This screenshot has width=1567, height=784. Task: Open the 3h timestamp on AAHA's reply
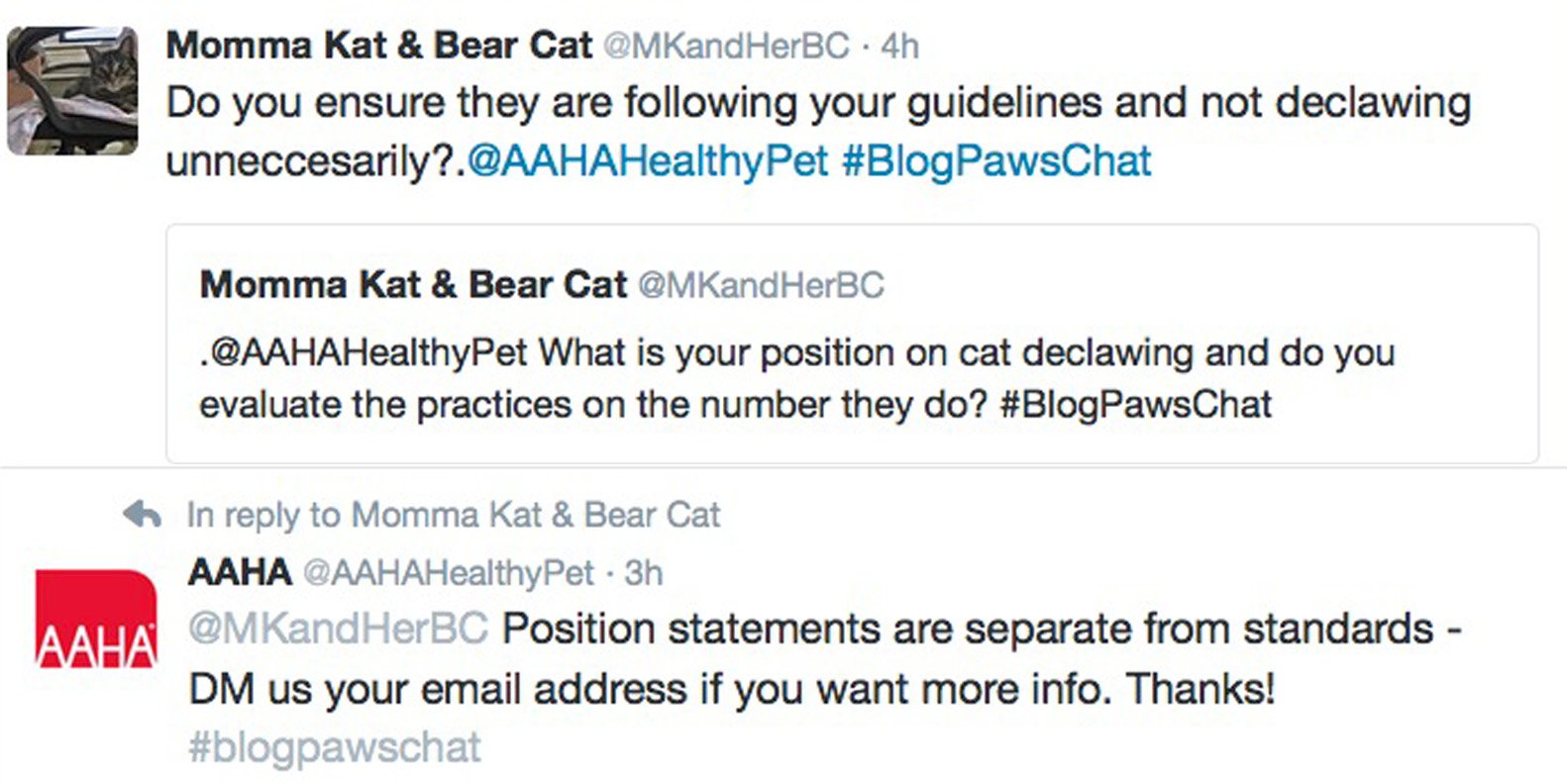tap(644, 572)
